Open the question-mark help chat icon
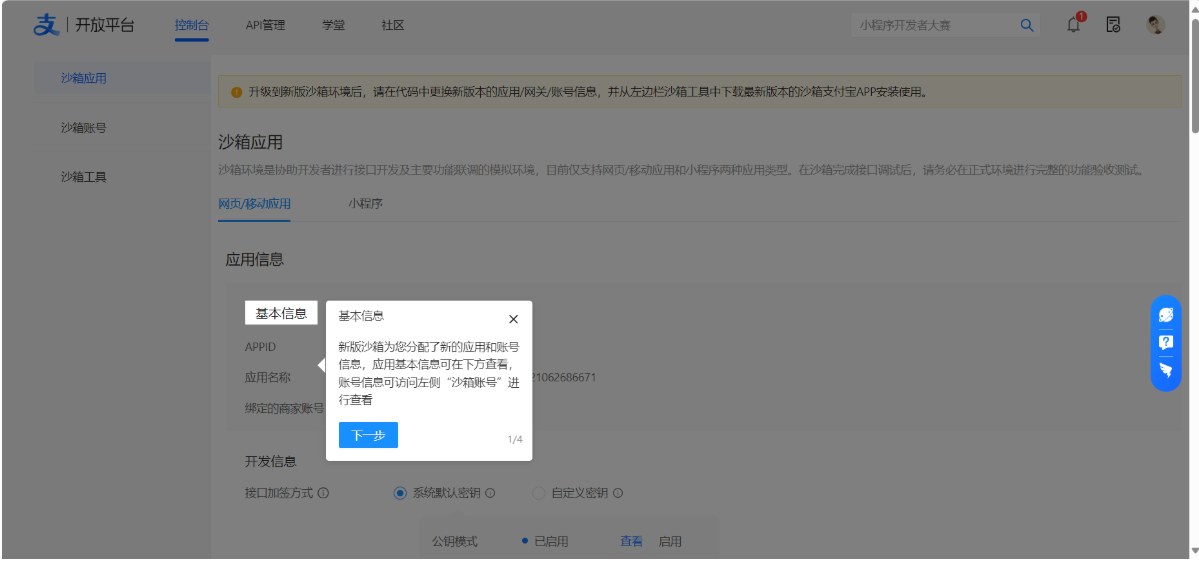The width and height of the screenshot is (1199, 562). [x=1166, y=342]
